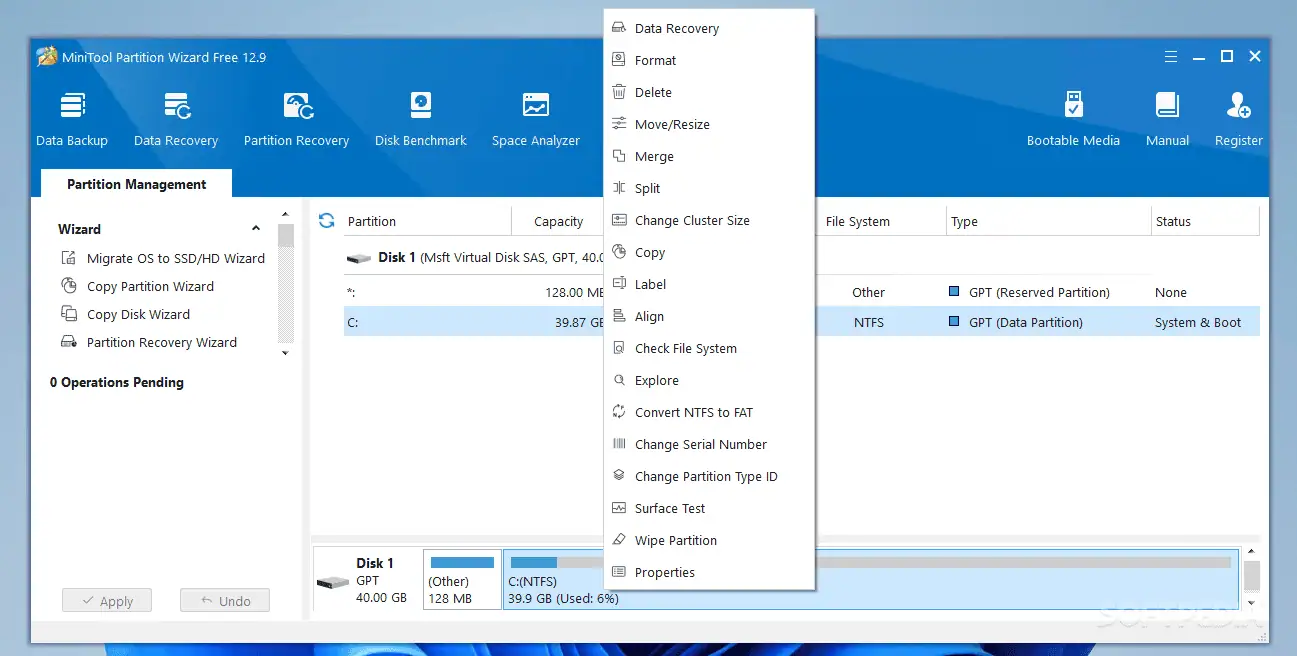Switch to the Partition Management tab
The height and width of the screenshot is (656, 1297).
[x=136, y=184]
